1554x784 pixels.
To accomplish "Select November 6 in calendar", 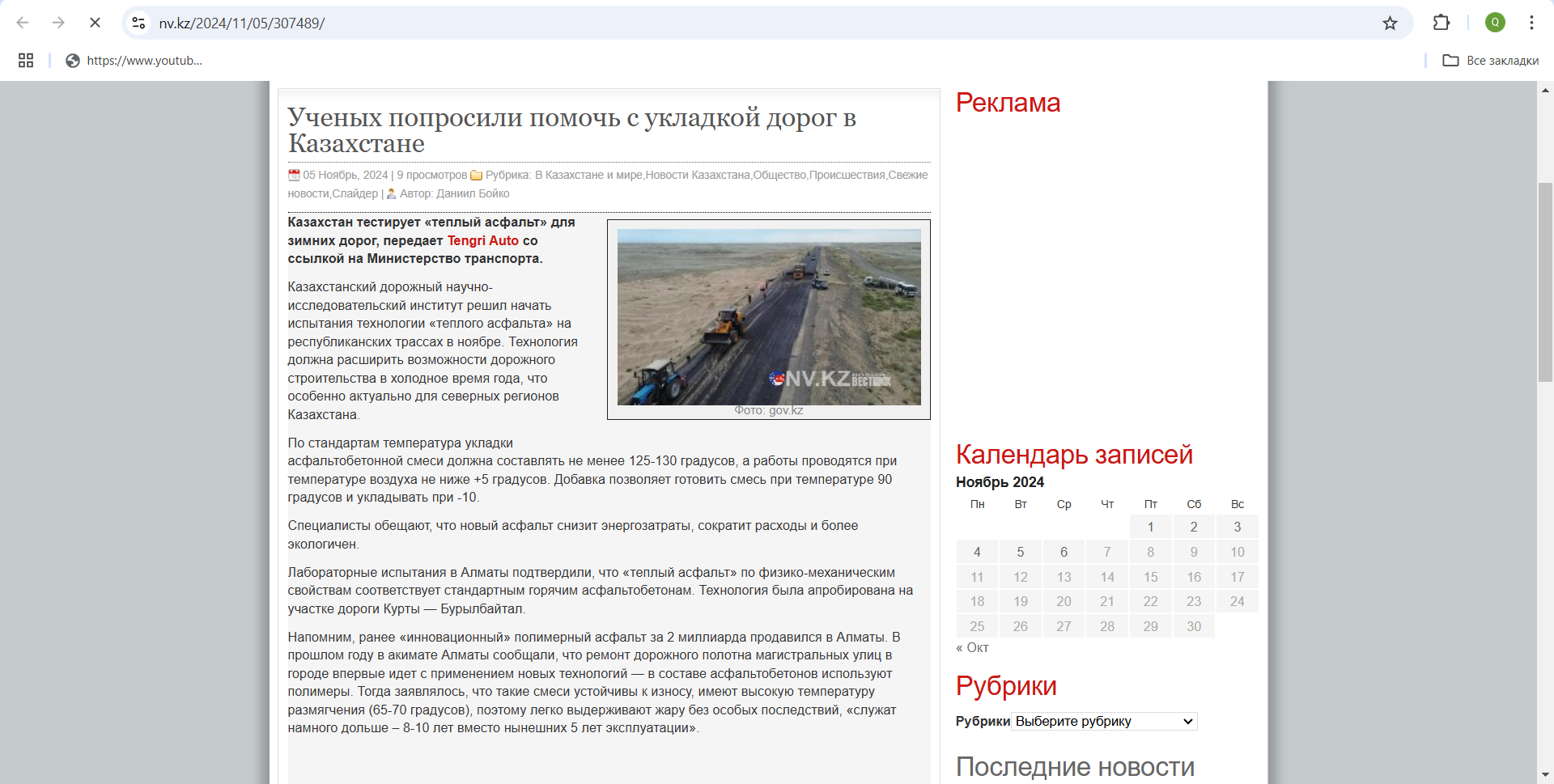I will coord(1064,552).
